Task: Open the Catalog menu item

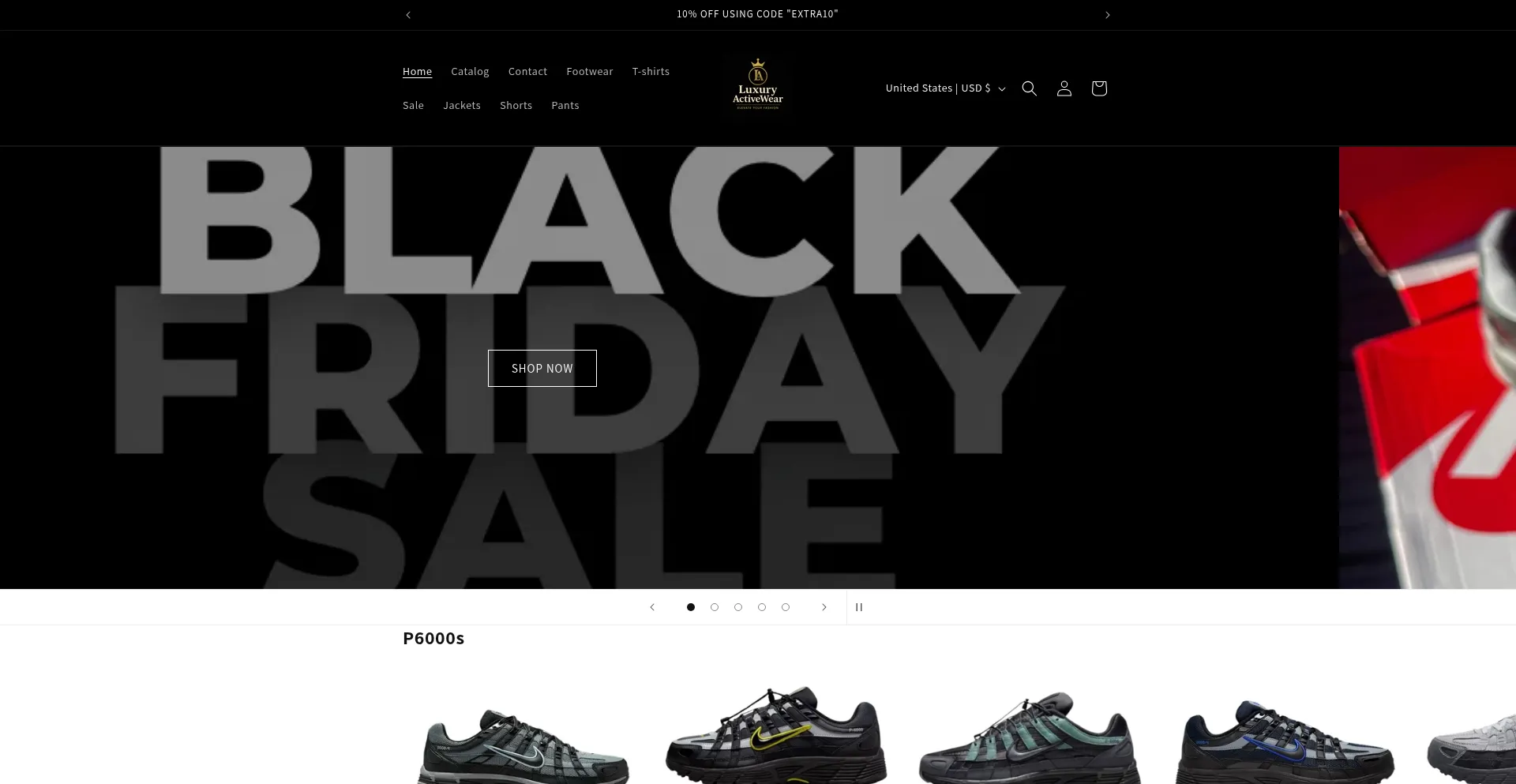Action: point(470,72)
